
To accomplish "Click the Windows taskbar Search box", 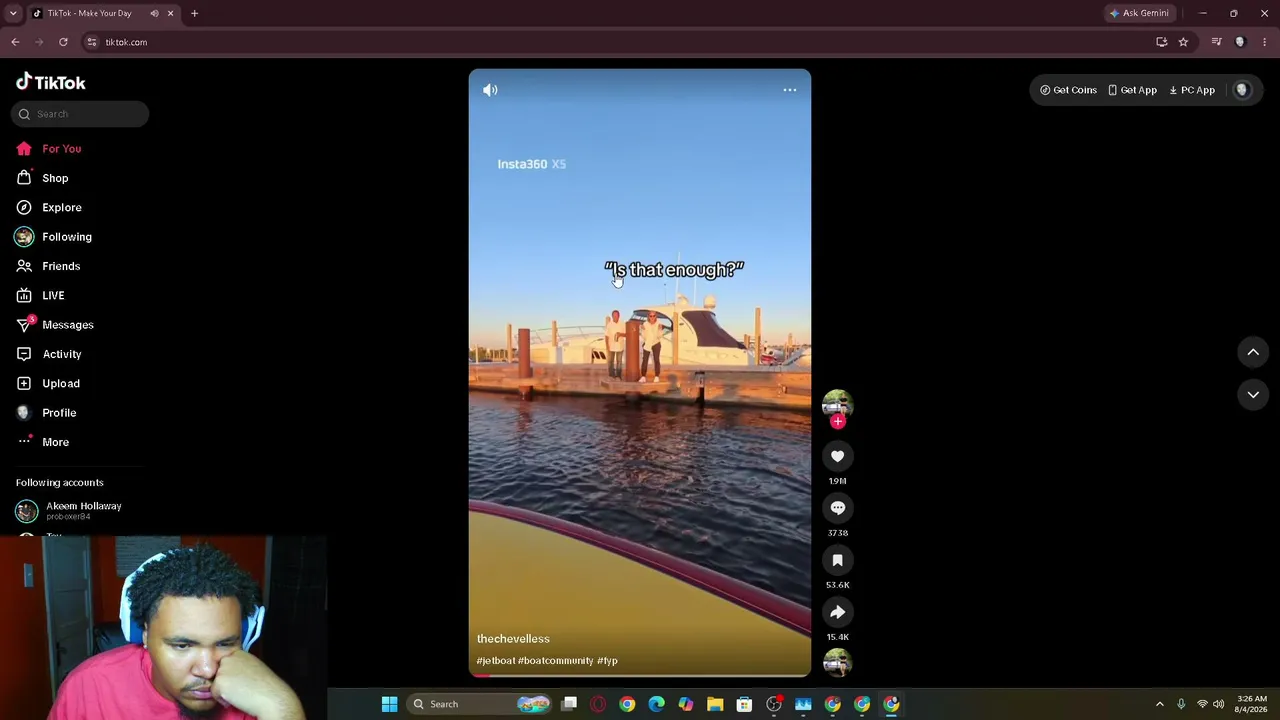I will coord(481,704).
